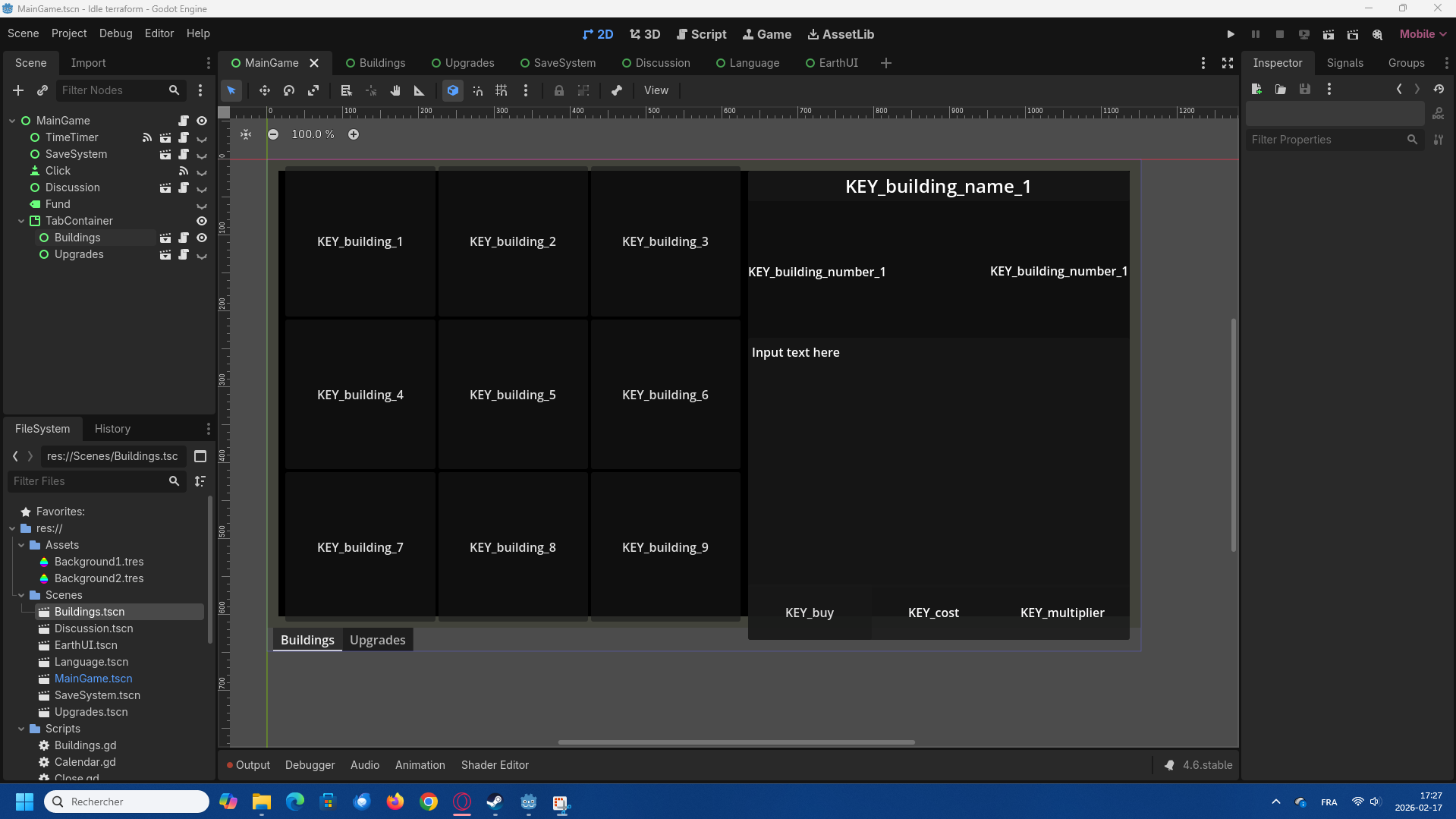Image resolution: width=1456 pixels, height=819 pixels.
Task: Show the hidden Upgrades node
Action: coord(202,255)
